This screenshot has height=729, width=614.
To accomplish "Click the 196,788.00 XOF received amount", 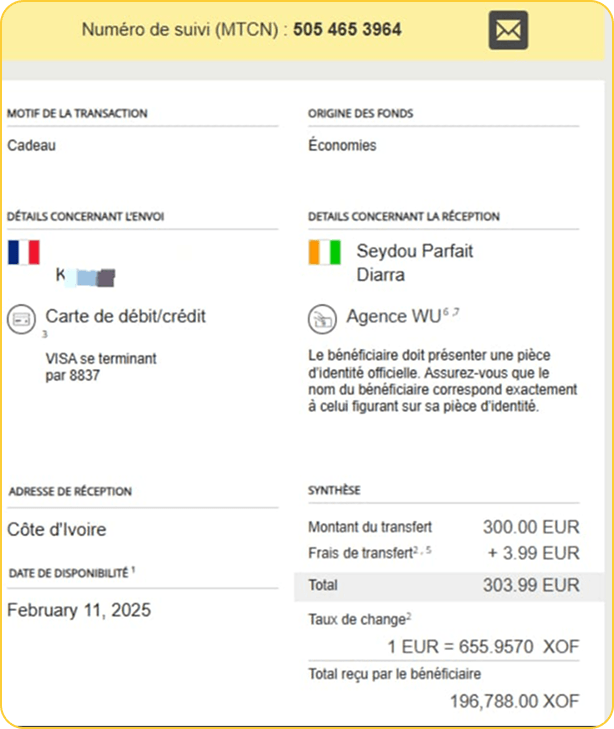I will [514, 702].
